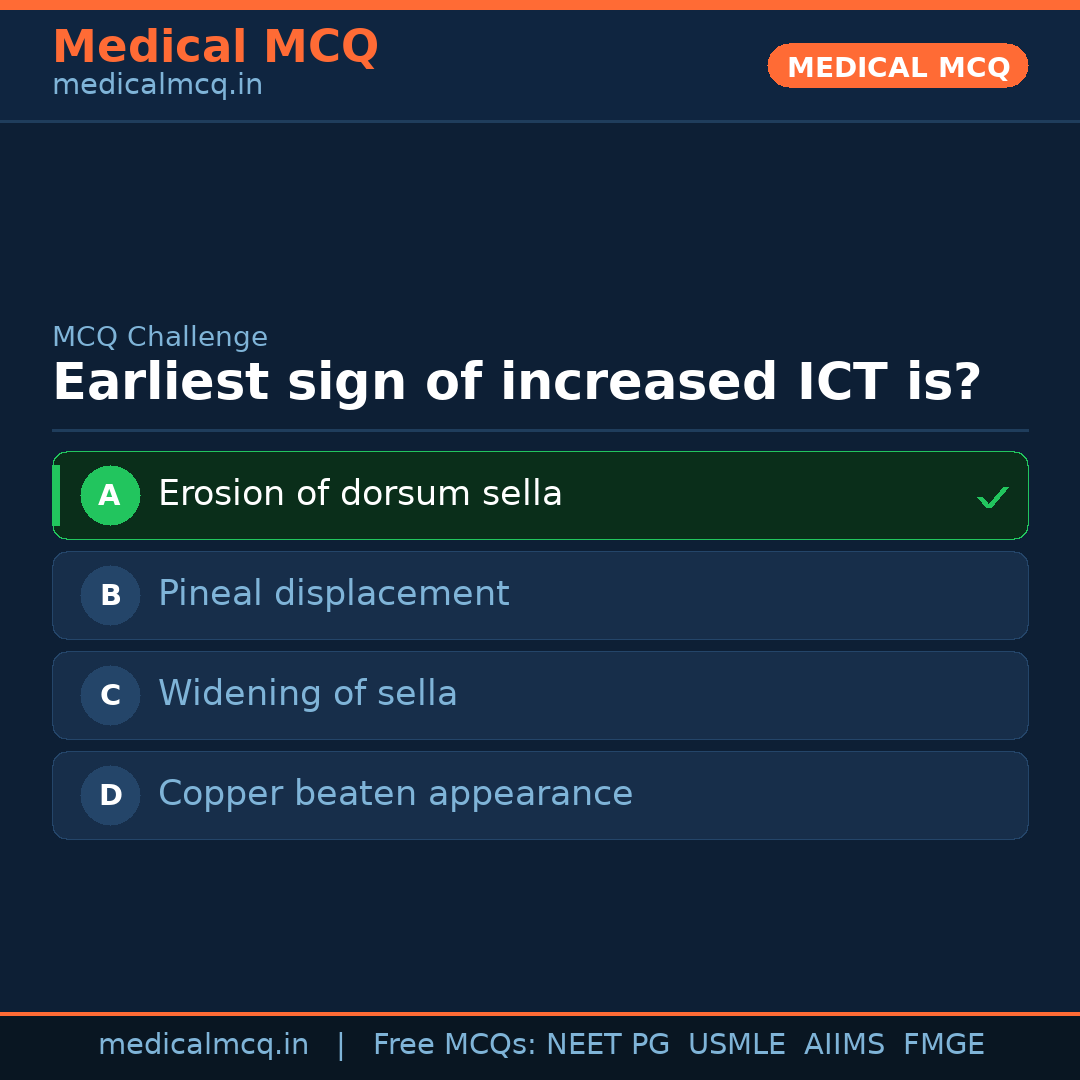Open the Medical MCQ title logo
Screen dimensions: 1080x1080
coord(215,47)
